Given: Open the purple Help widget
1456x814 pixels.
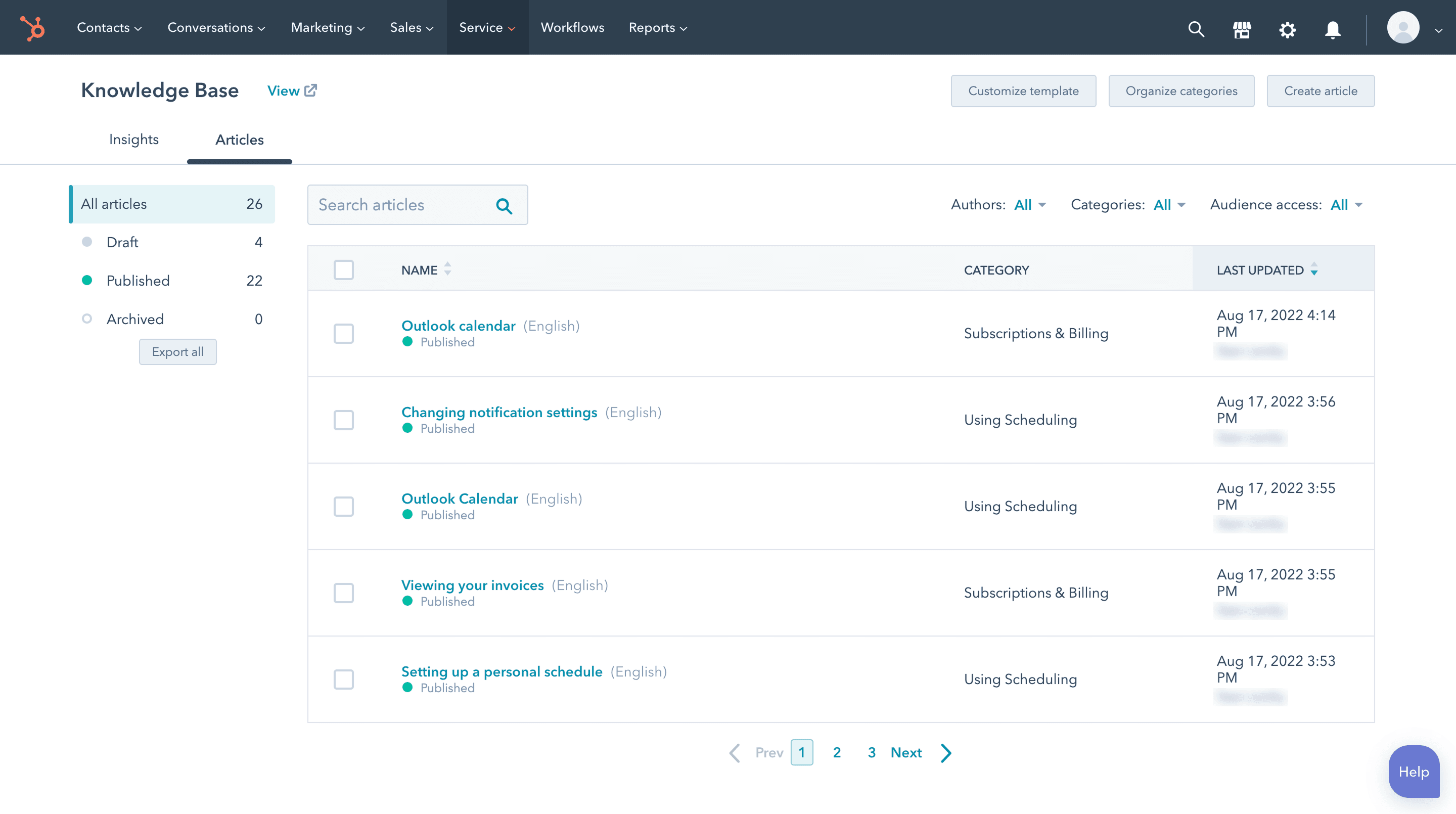Looking at the screenshot, I should click(1414, 772).
